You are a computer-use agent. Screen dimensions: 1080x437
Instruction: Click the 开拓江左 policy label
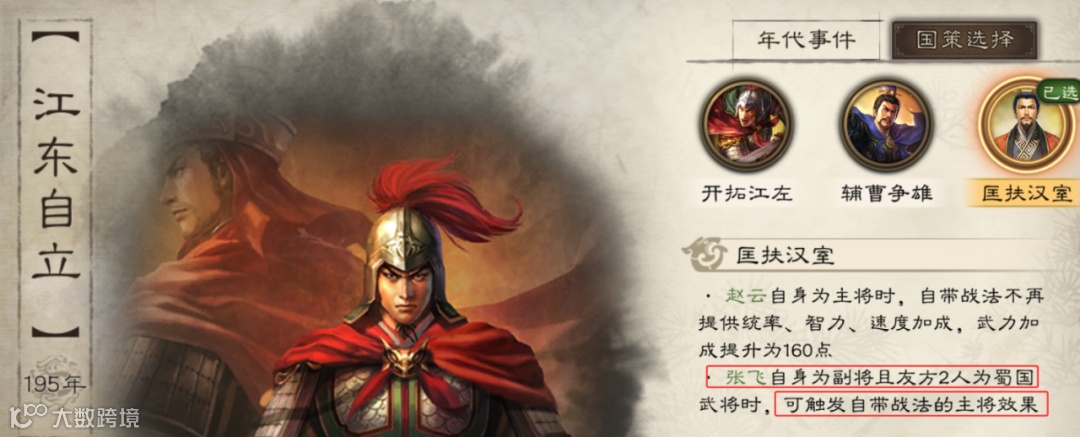coord(746,193)
